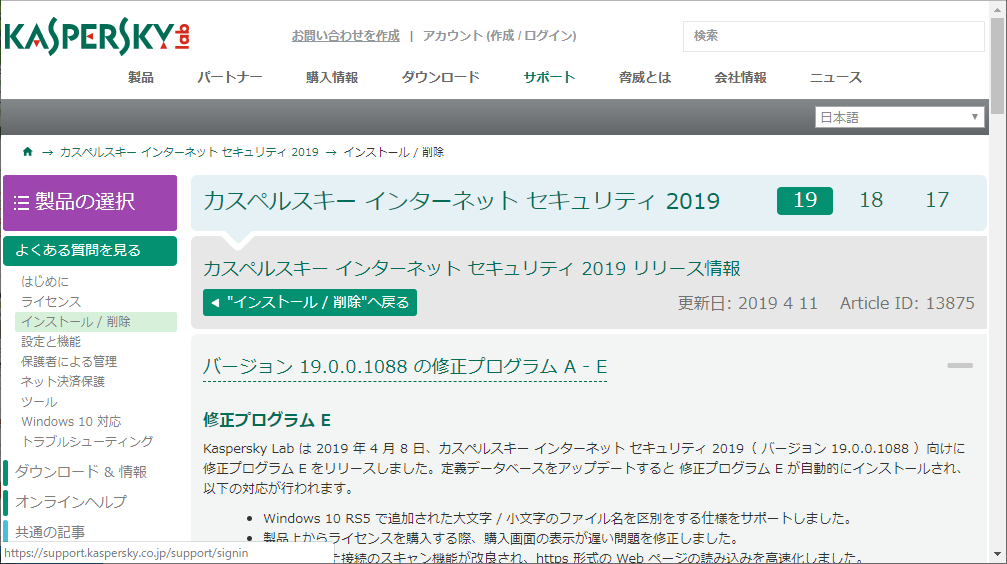This screenshot has width=1007, height=564.
Task: Click the vertical scrollbar thumb
Action: [997, 66]
